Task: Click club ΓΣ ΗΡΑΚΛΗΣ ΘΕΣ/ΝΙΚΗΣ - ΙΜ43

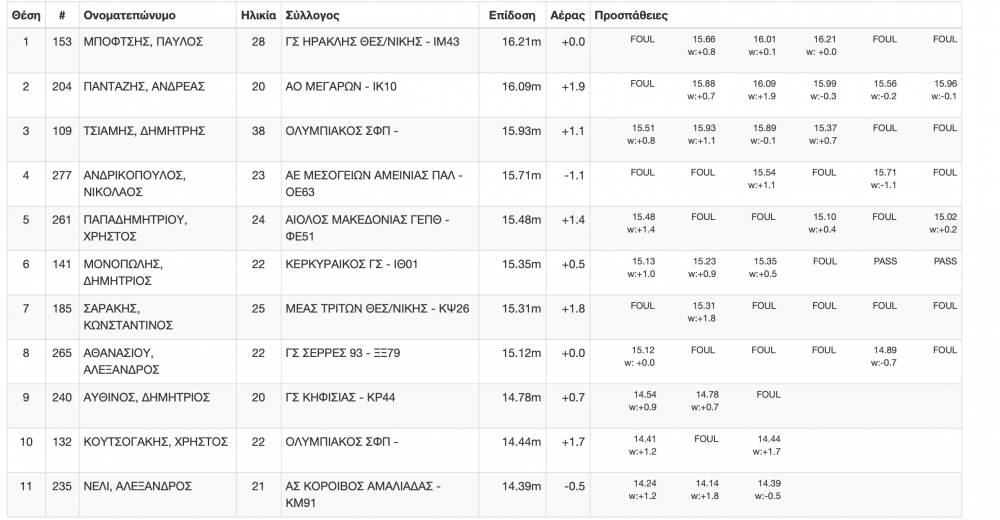Action: [372, 42]
